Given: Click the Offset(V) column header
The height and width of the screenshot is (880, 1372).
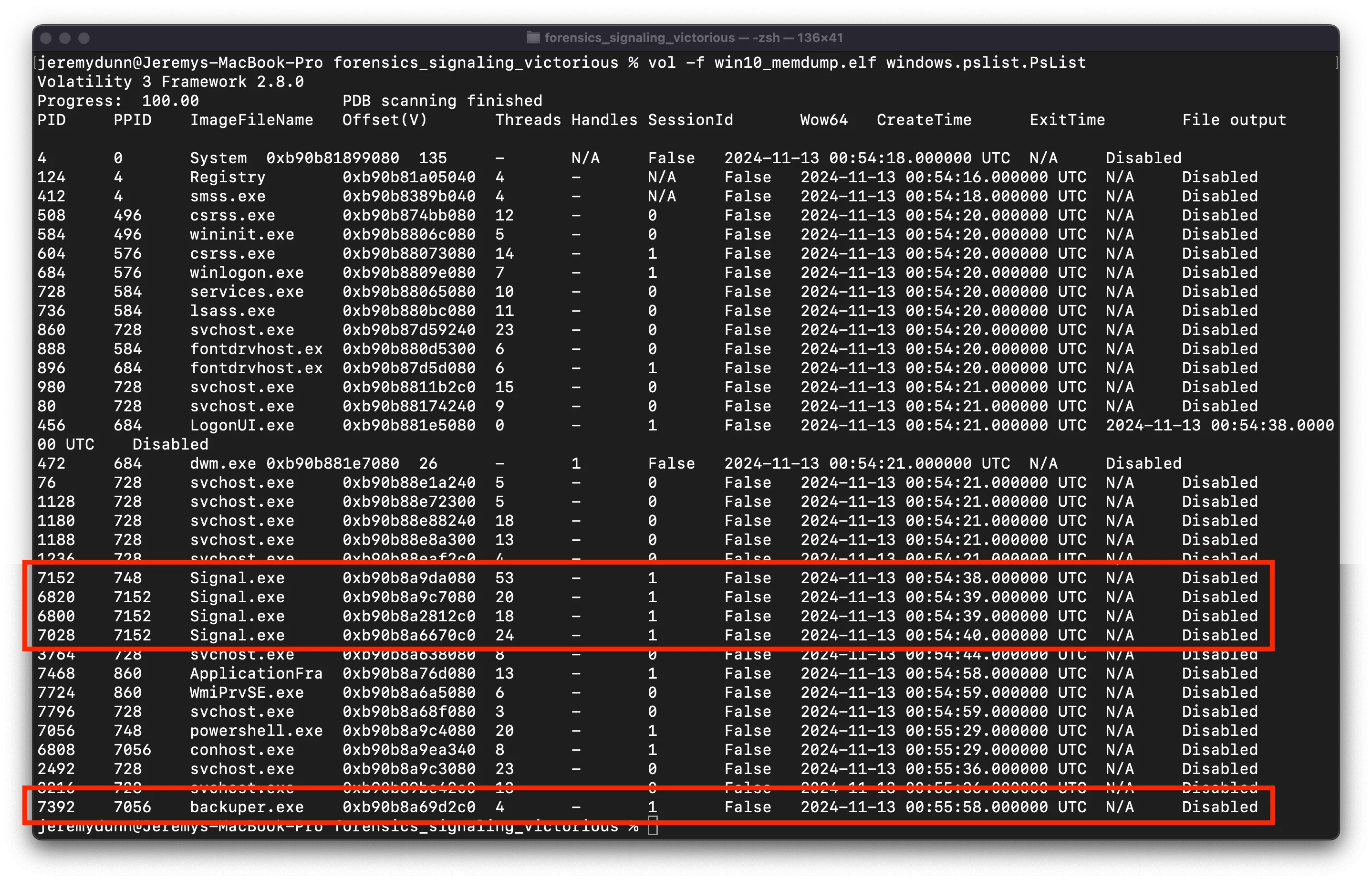Looking at the screenshot, I should coord(385,120).
